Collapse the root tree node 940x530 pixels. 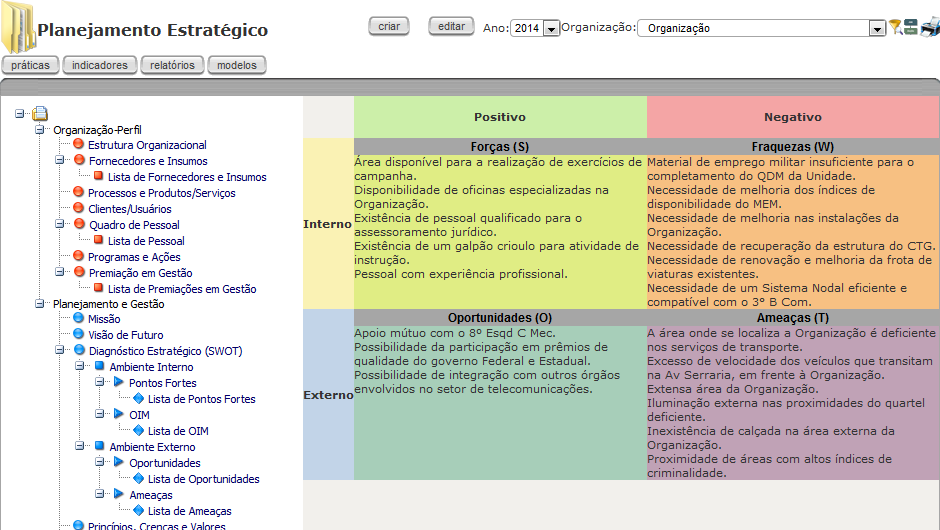20,113
